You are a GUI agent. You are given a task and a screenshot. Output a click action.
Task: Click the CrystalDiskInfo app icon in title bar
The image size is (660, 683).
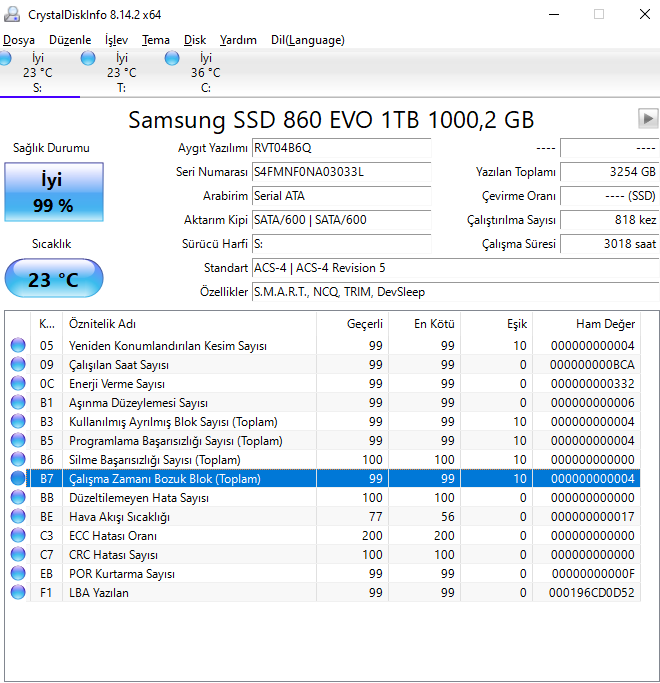tap(12, 14)
